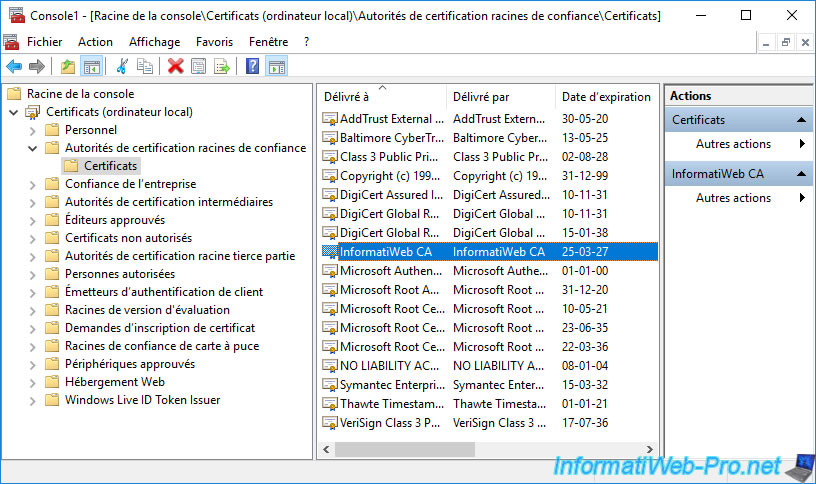Viewport: 816px width, 484px height.
Task: Click the scrollbar left arrow in certificate list
Action: click(x=326, y=449)
